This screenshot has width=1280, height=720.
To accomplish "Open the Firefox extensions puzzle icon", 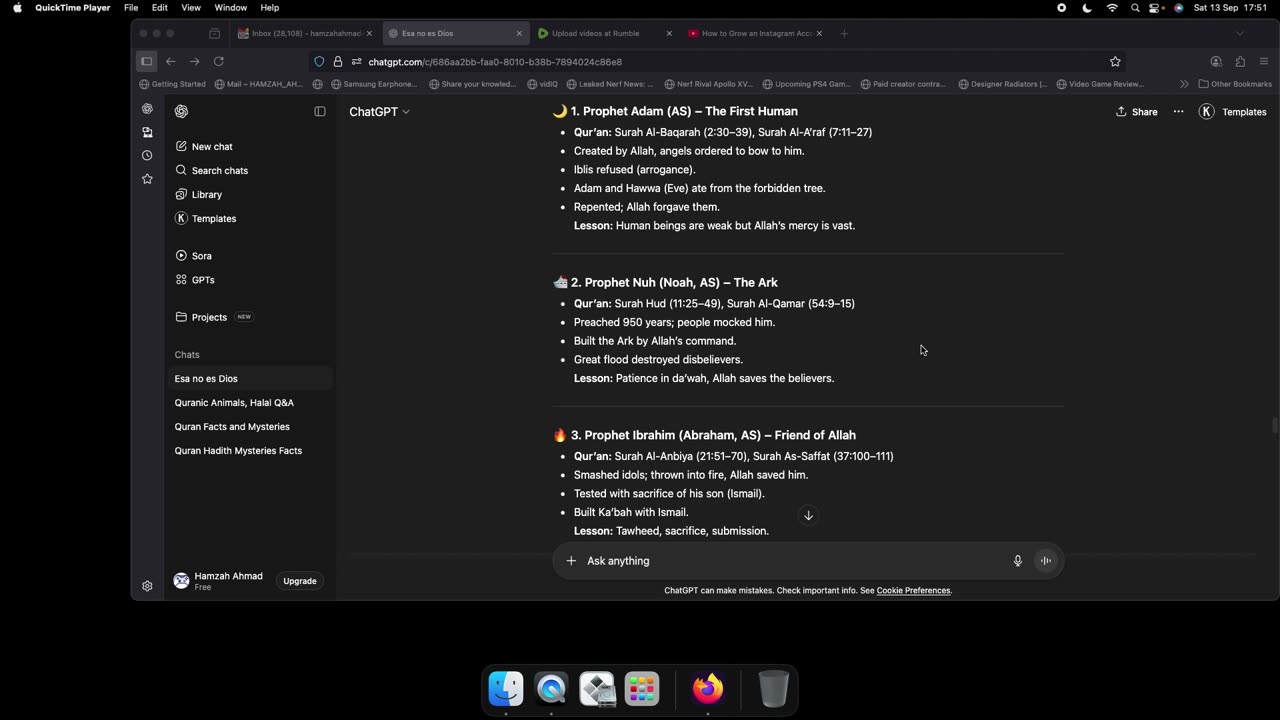I will 1240,61.
